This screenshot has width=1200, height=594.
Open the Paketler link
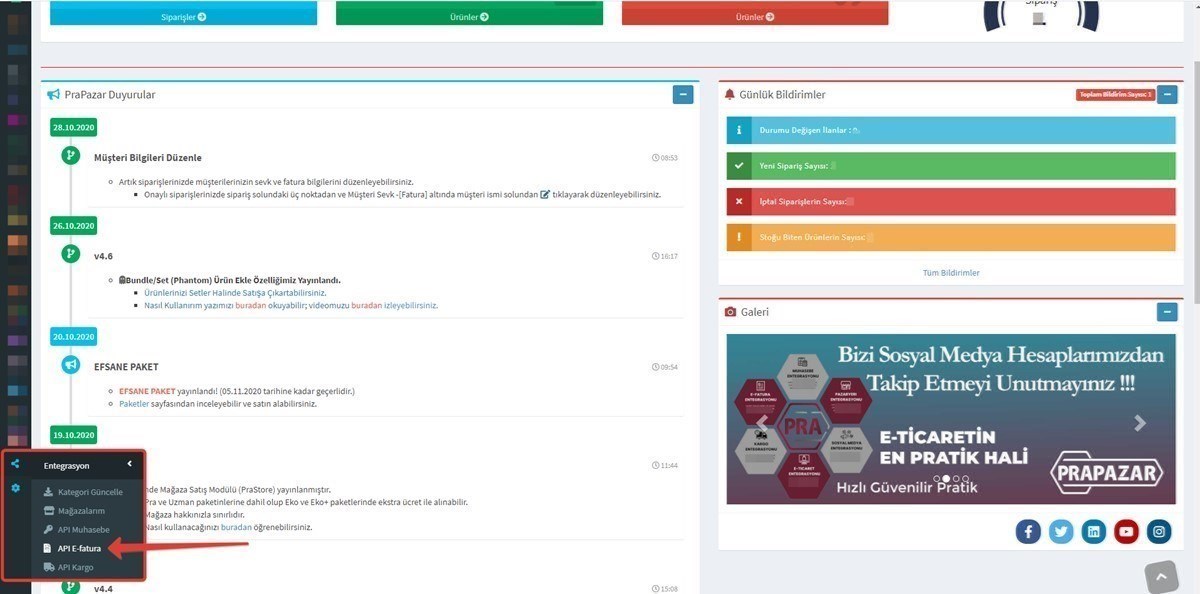point(134,404)
